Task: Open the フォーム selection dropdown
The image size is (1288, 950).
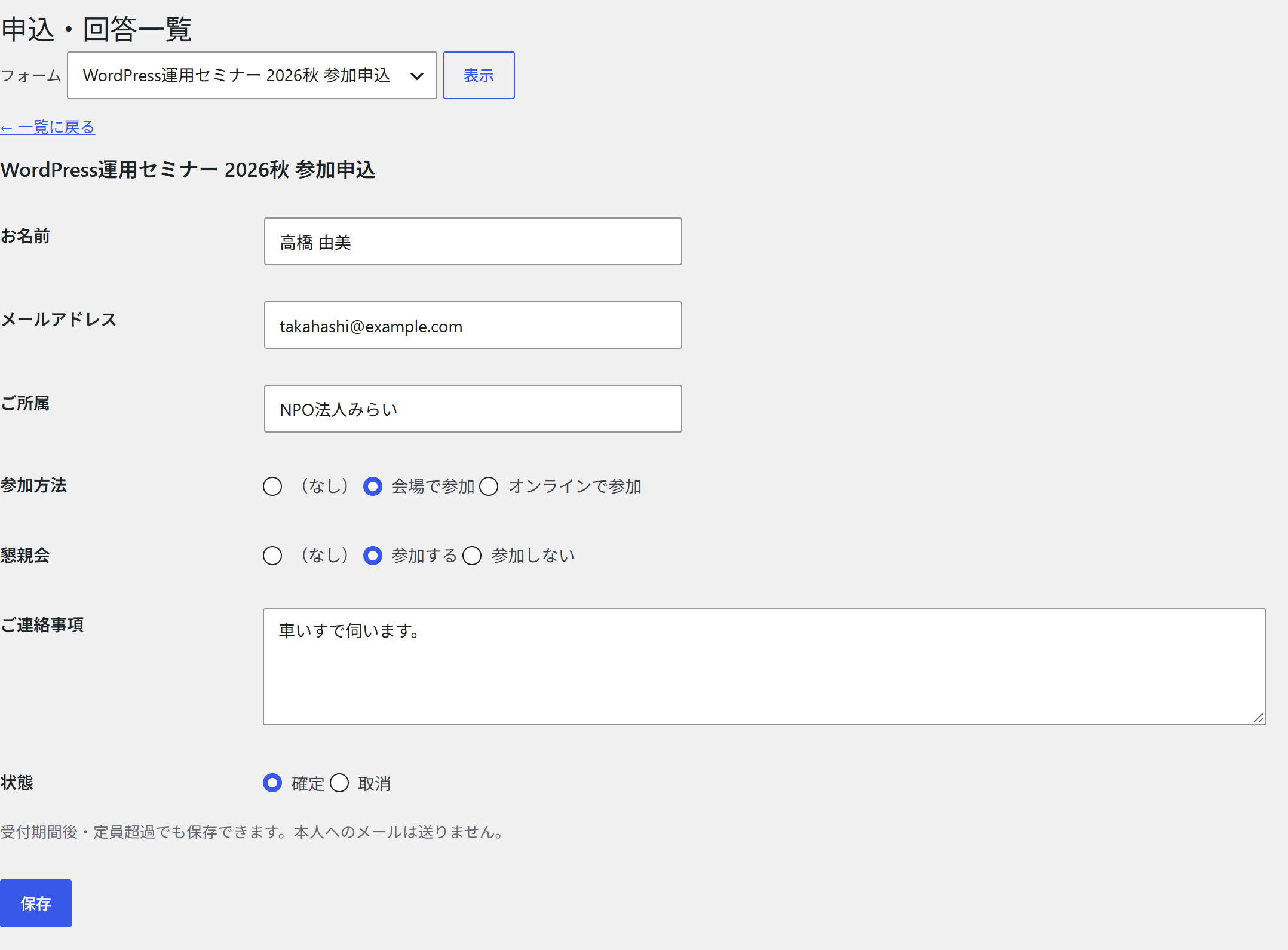Action: coord(252,75)
